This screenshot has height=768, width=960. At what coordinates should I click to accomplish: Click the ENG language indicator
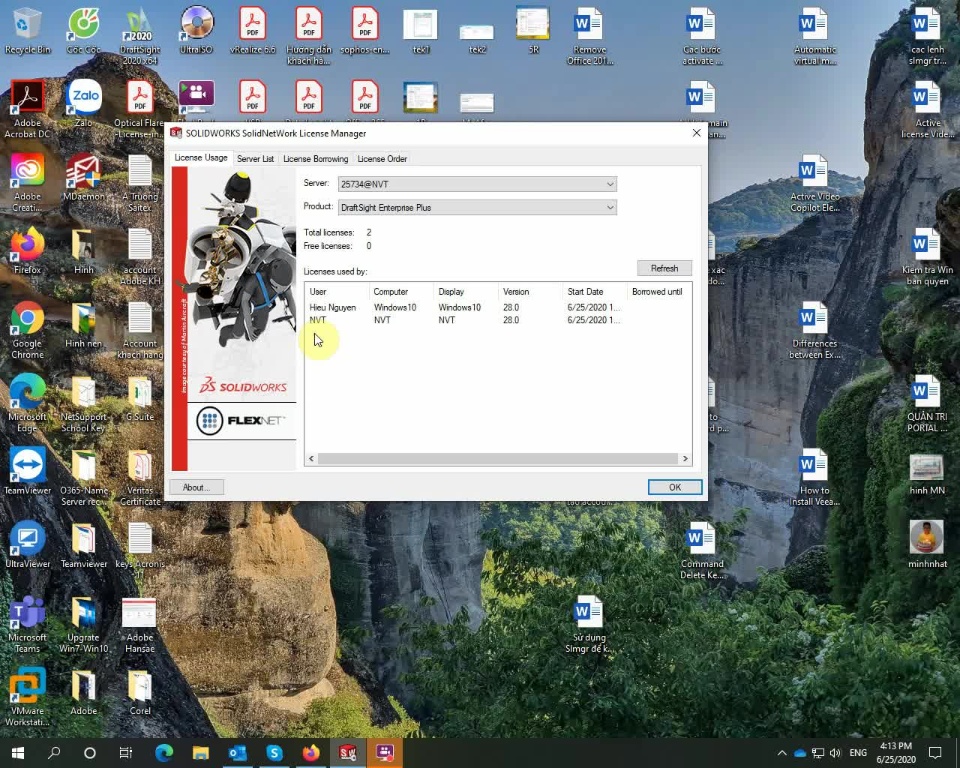click(x=858, y=753)
